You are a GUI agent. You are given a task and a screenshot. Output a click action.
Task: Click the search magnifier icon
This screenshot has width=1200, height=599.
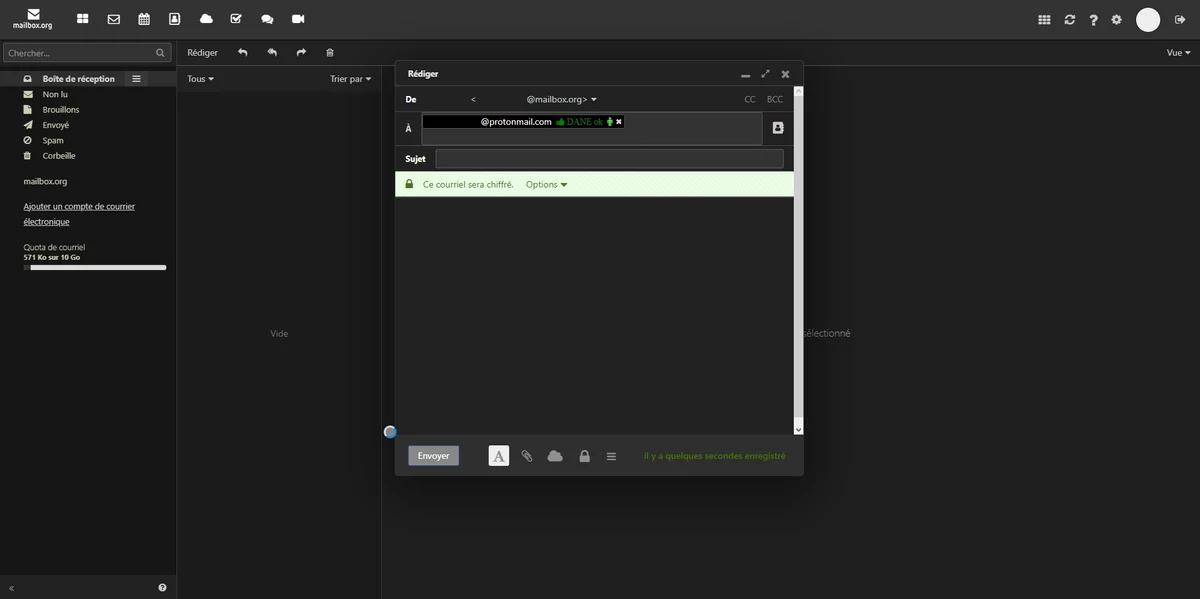pos(161,53)
